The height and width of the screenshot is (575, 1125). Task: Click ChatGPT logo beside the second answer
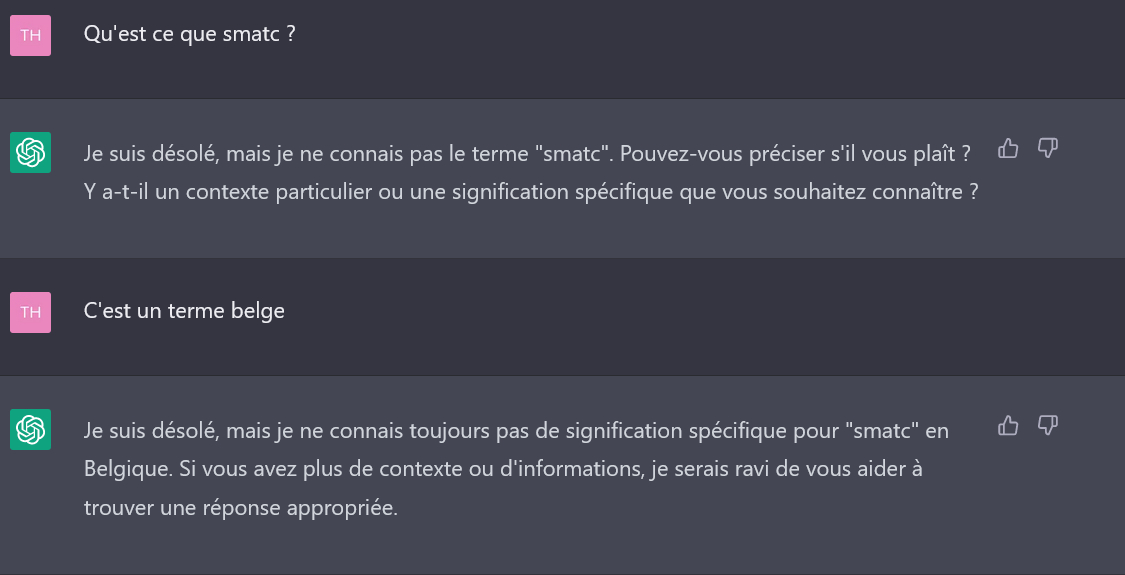coord(30,430)
